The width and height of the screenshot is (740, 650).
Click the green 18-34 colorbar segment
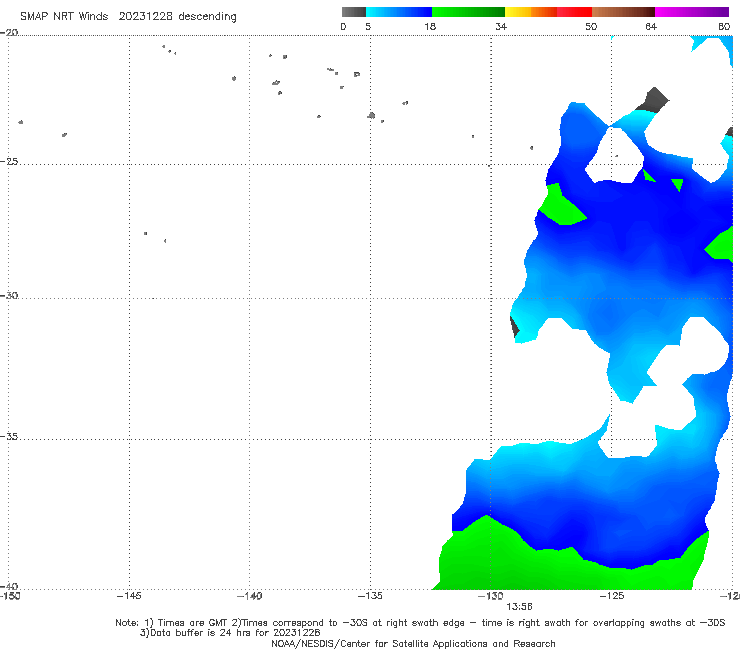468,12
